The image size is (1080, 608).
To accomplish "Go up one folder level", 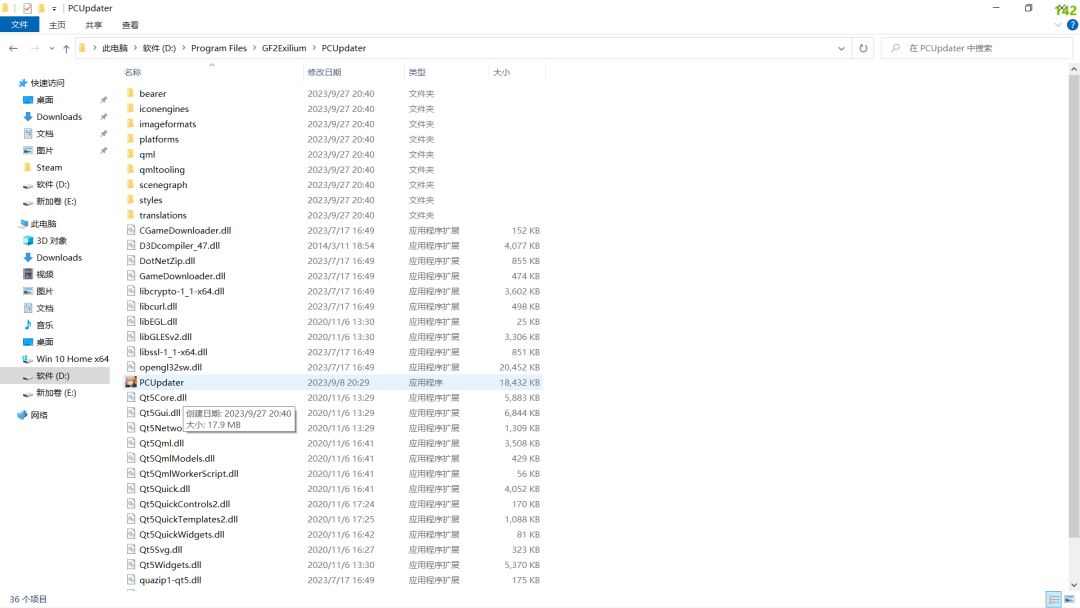I will (x=66, y=48).
